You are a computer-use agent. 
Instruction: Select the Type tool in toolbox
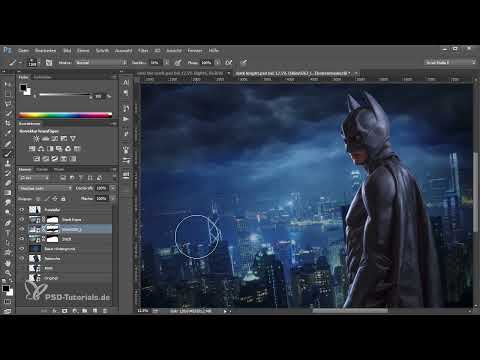pos(7,233)
